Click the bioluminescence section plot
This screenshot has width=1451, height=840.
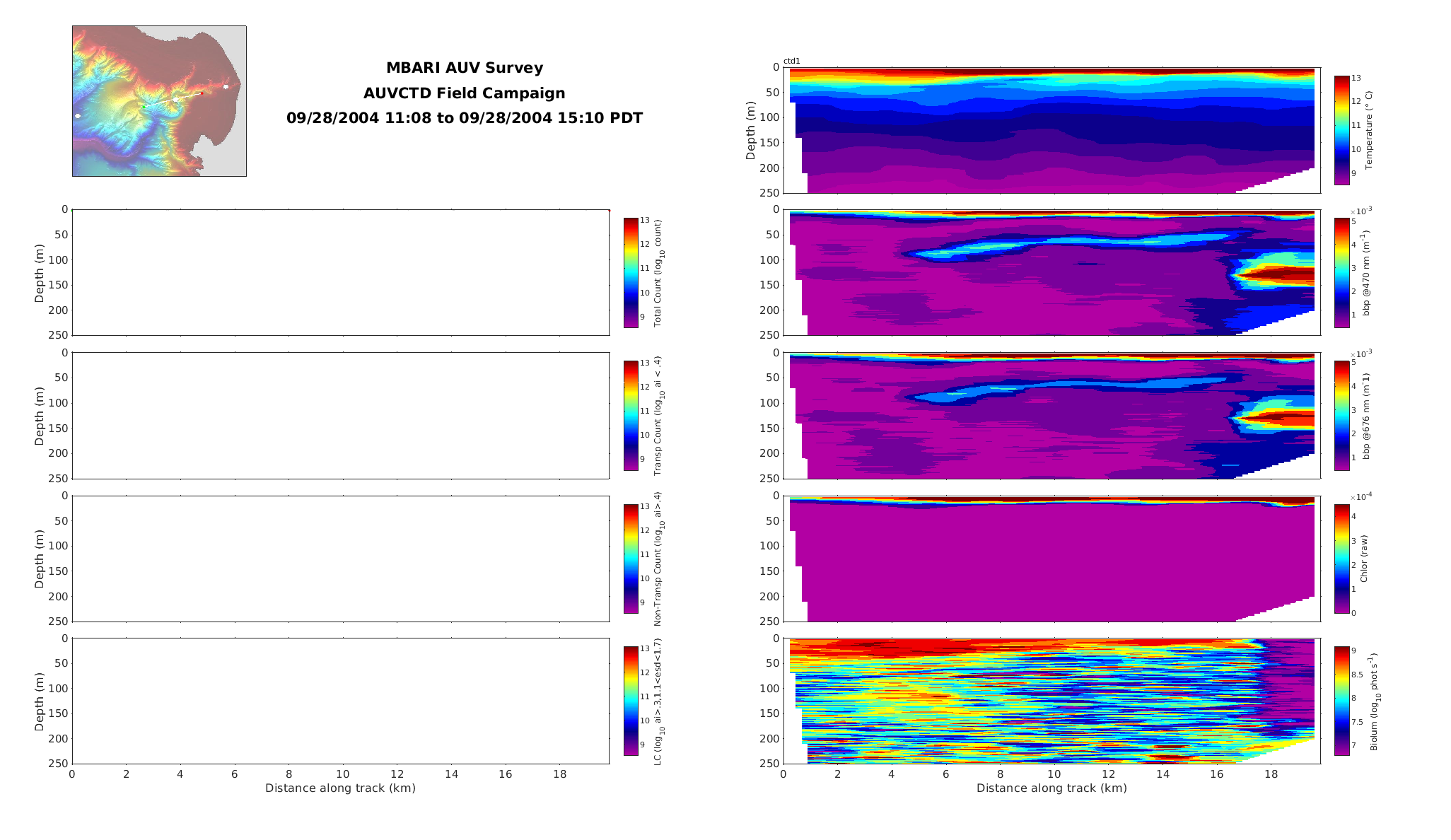click(x=1051, y=701)
